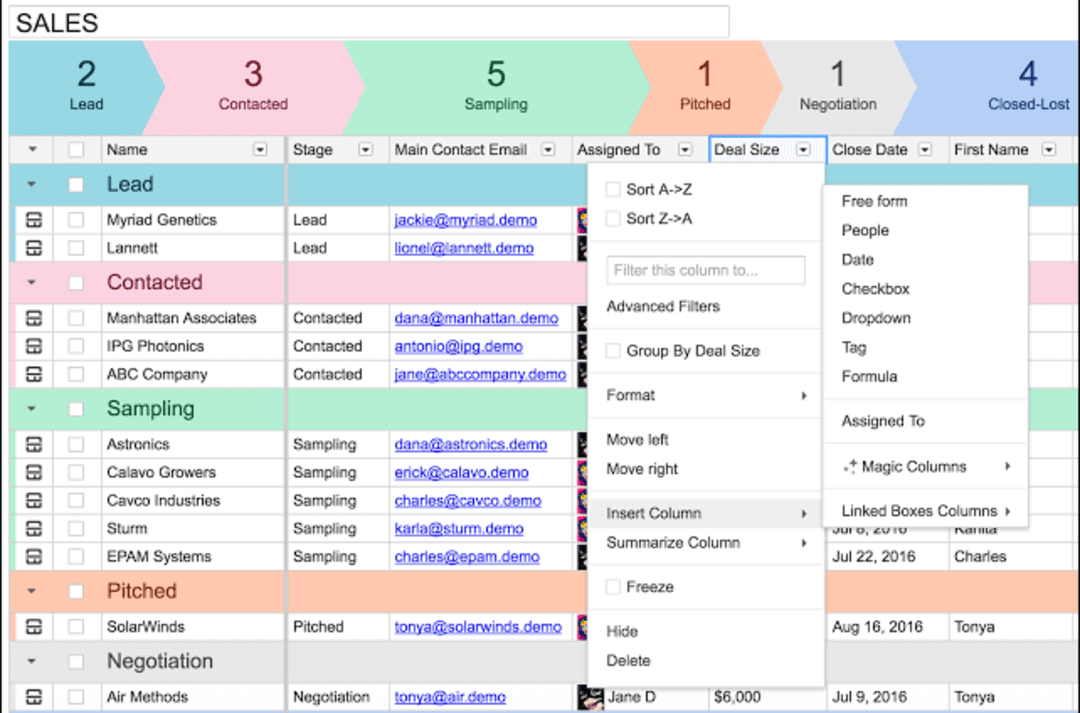Screen dimensions: 1080x713
Task: Open the Stage column dropdown
Action: pos(365,149)
